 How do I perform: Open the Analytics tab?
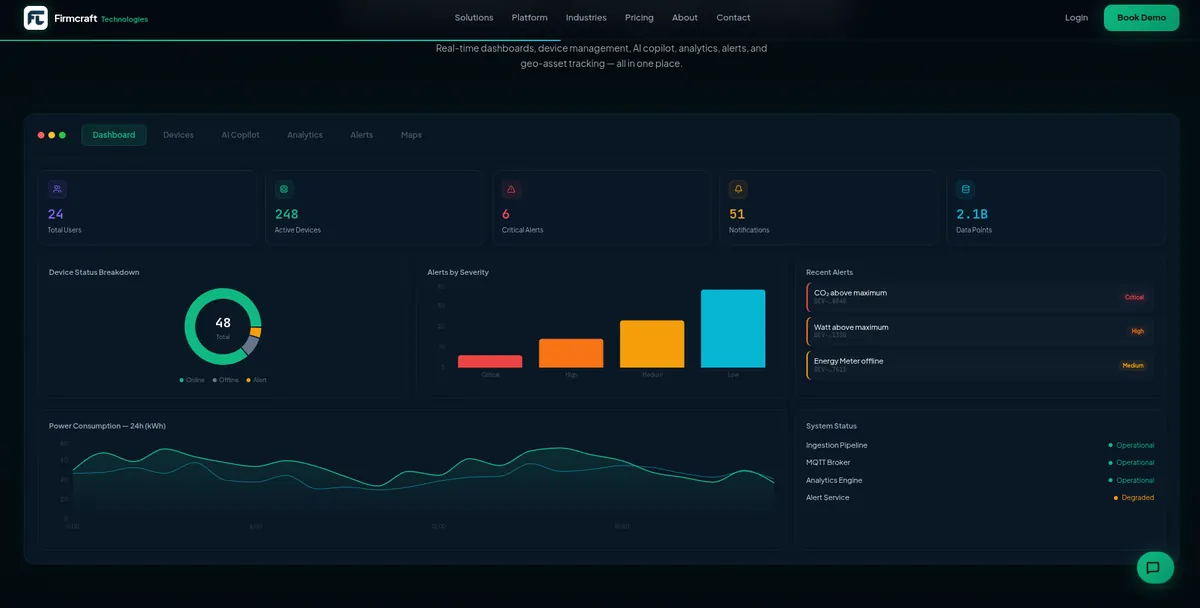(305, 135)
